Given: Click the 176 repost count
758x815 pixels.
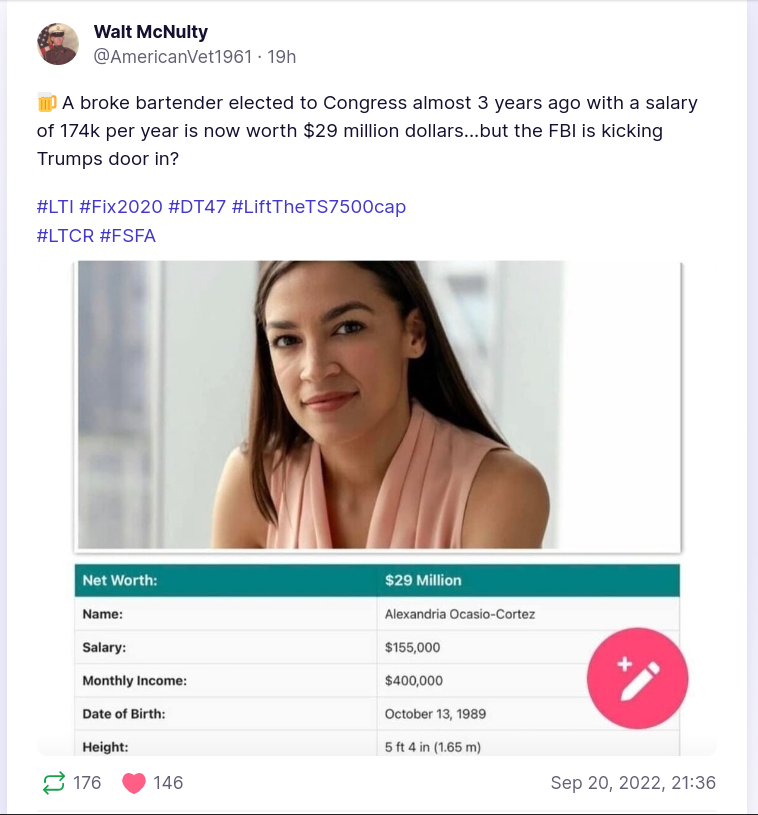Looking at the screenshot, I should click(87, 783).
